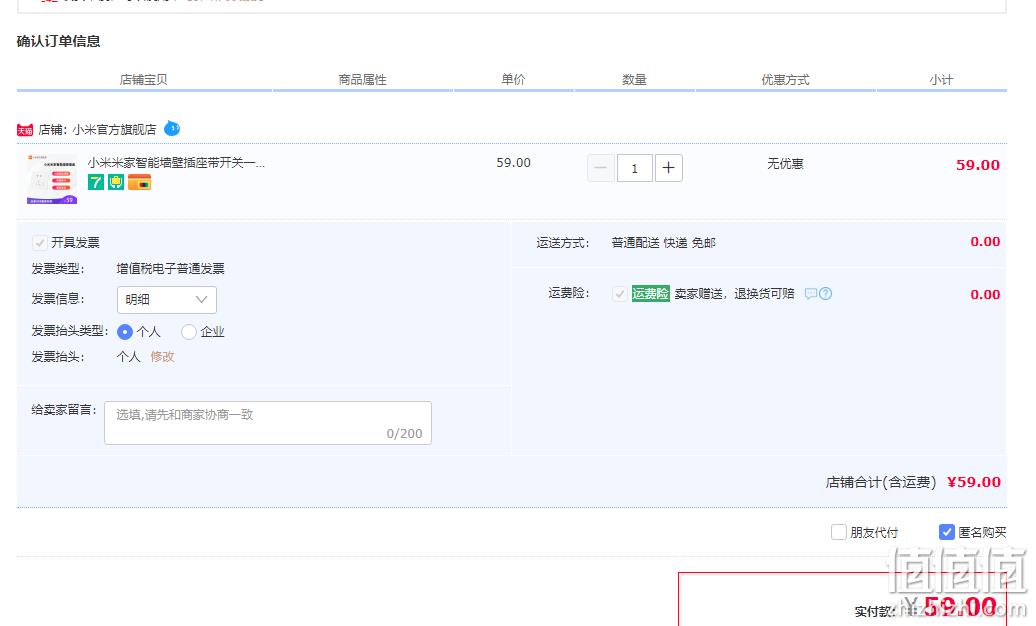Decrease quantity with the minus button
This screenshot has height=626, width=1036.
click(601, 168)
